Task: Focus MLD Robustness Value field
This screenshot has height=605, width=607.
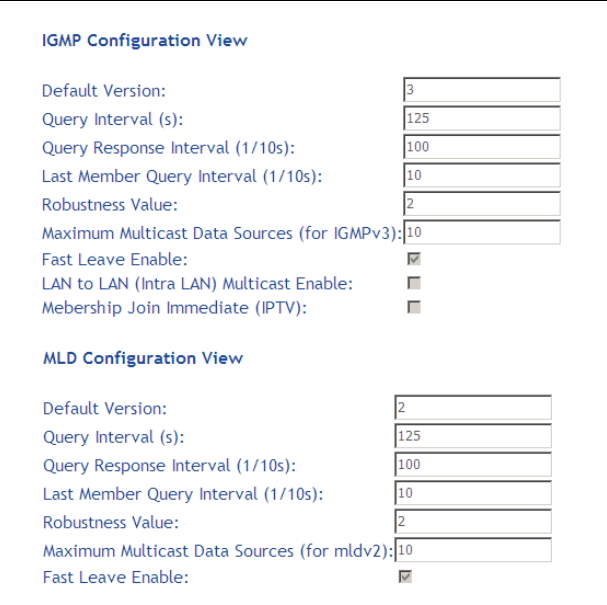Action: 473,522
